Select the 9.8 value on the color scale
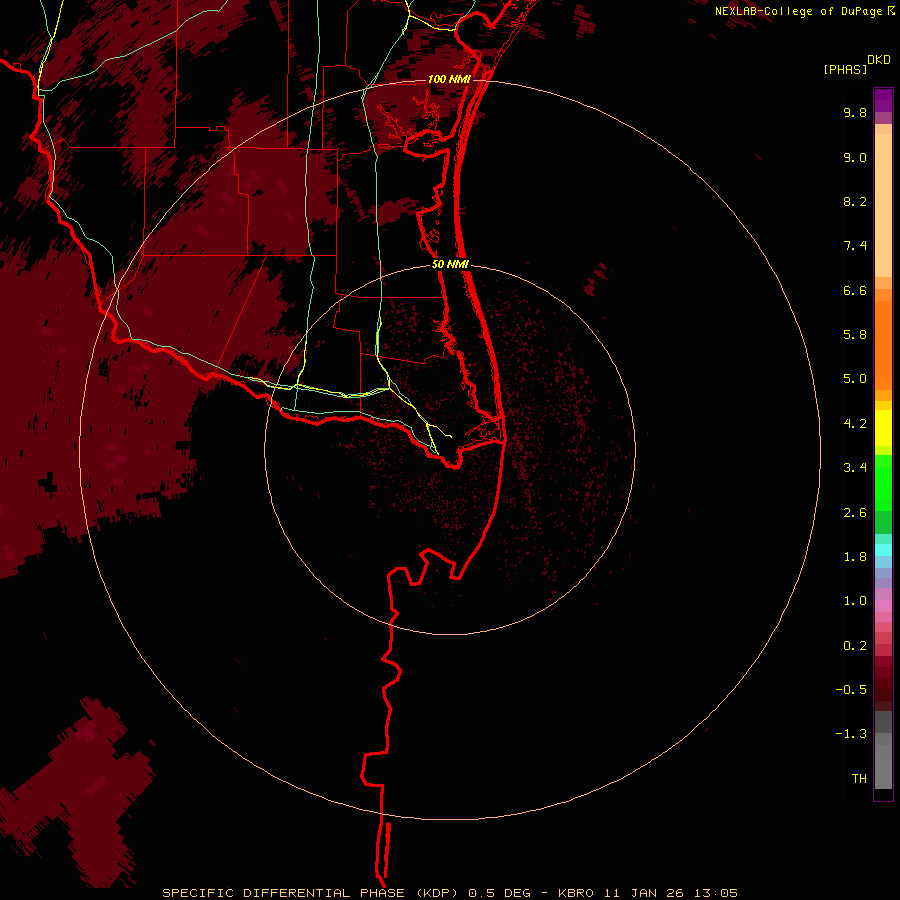 pos(855,112)
